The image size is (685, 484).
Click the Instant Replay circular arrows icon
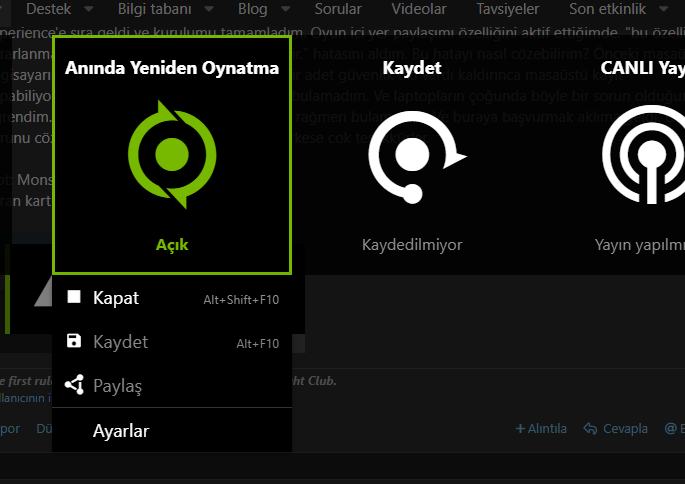(x=172, y=155)
